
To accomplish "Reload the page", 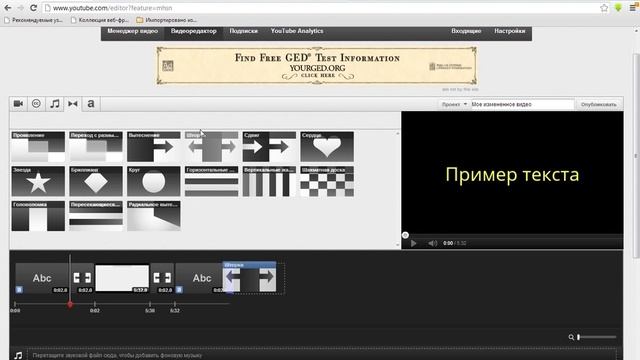I will click(33, 8).
